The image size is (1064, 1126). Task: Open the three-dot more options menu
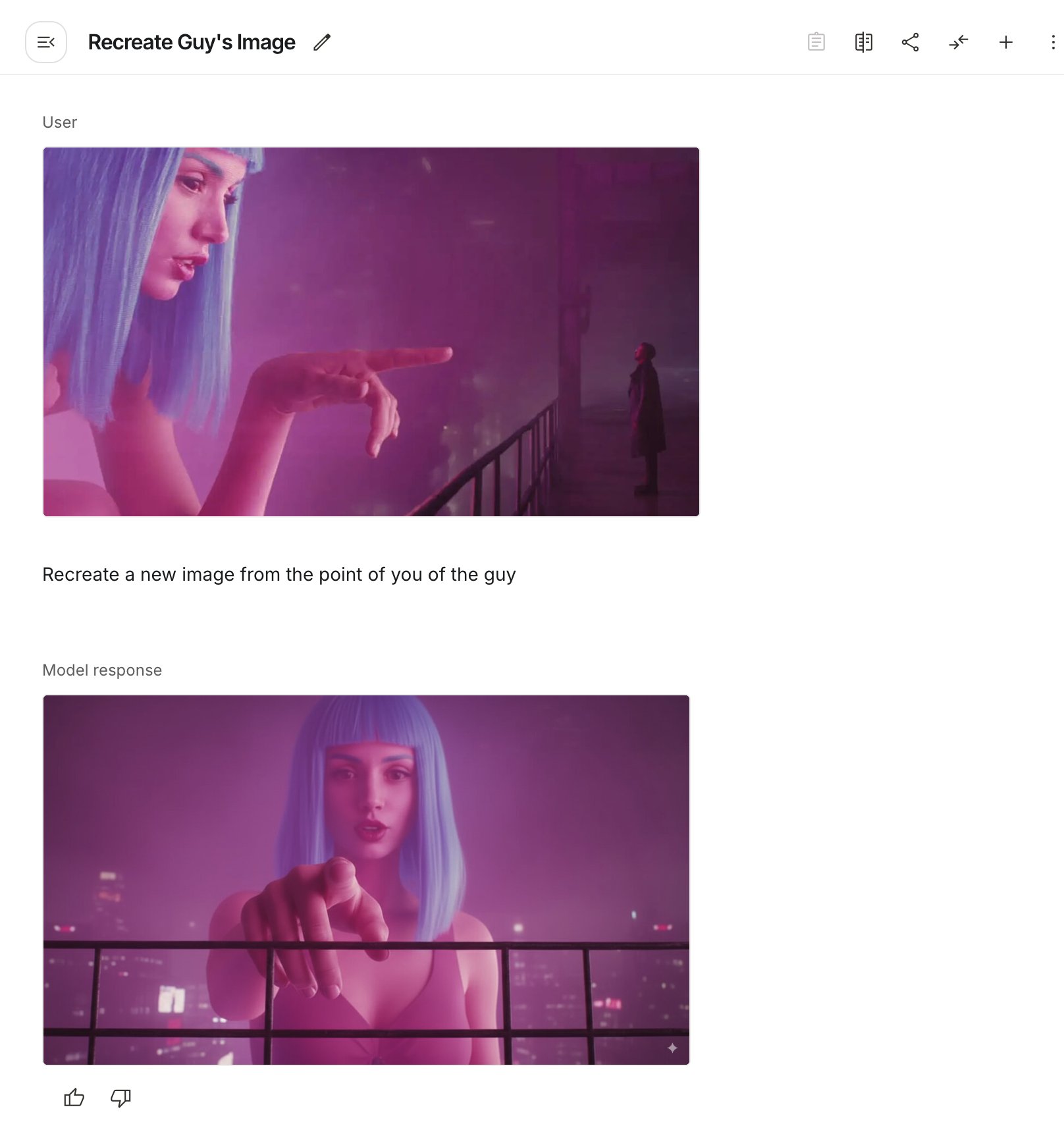(x=1053, y=42)
